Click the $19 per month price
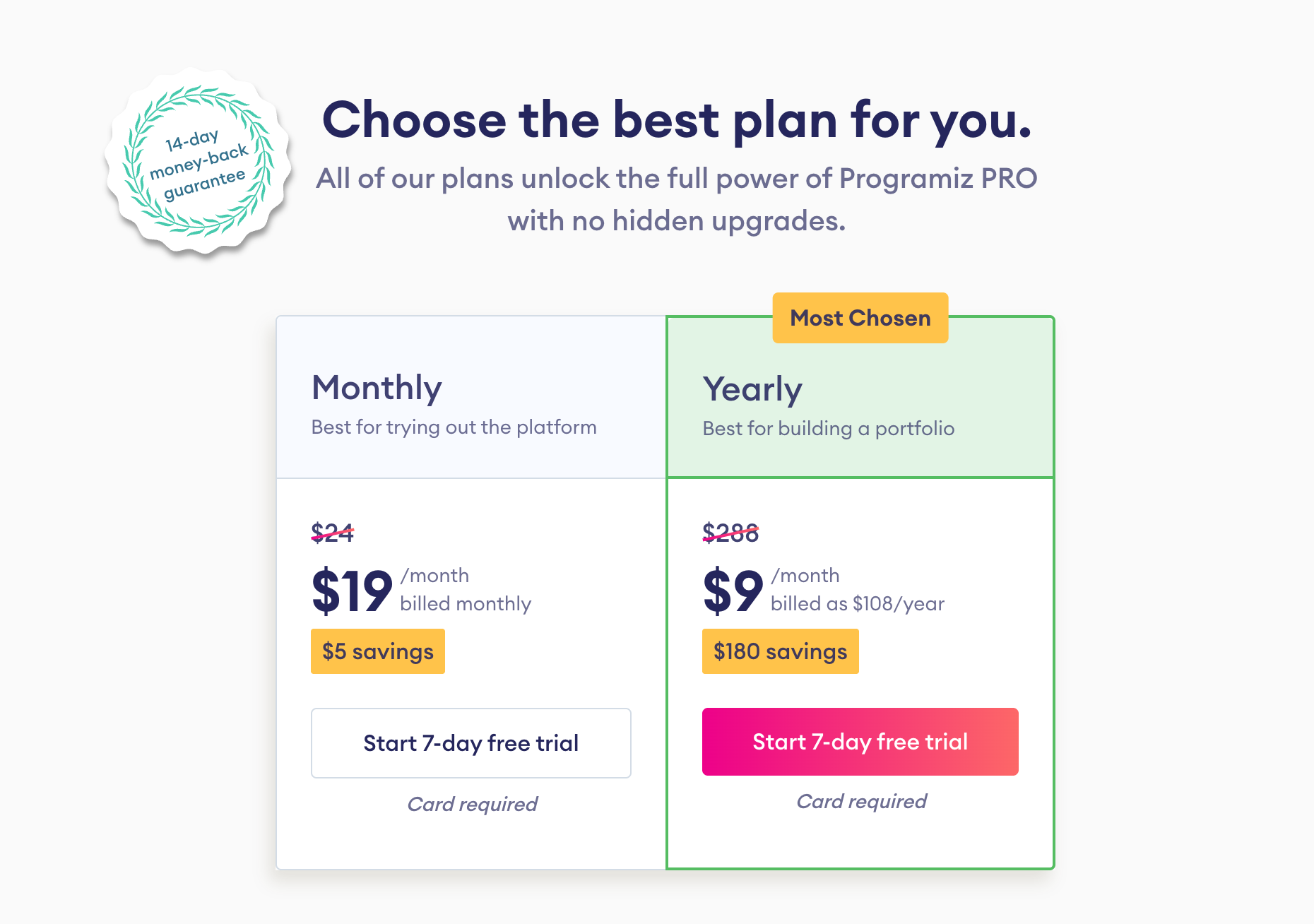1314x924 pixels. [352, 591]
